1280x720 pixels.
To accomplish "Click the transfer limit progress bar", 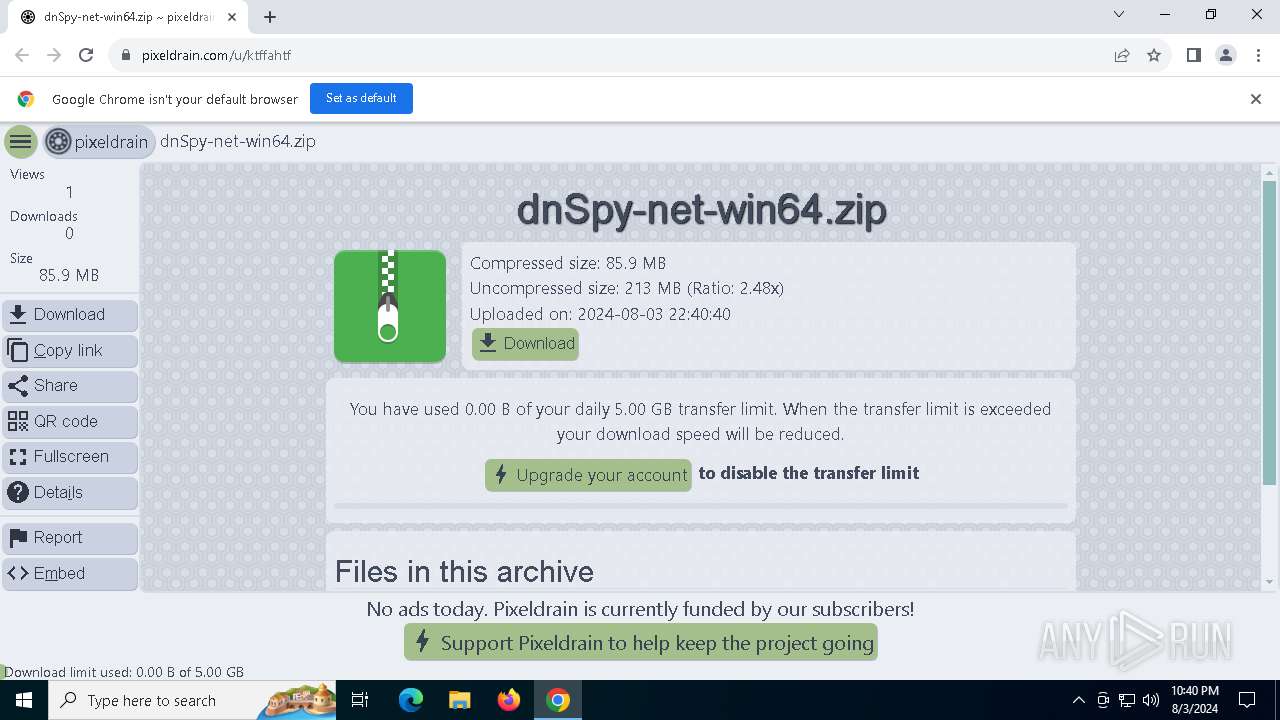I will 700,506.
